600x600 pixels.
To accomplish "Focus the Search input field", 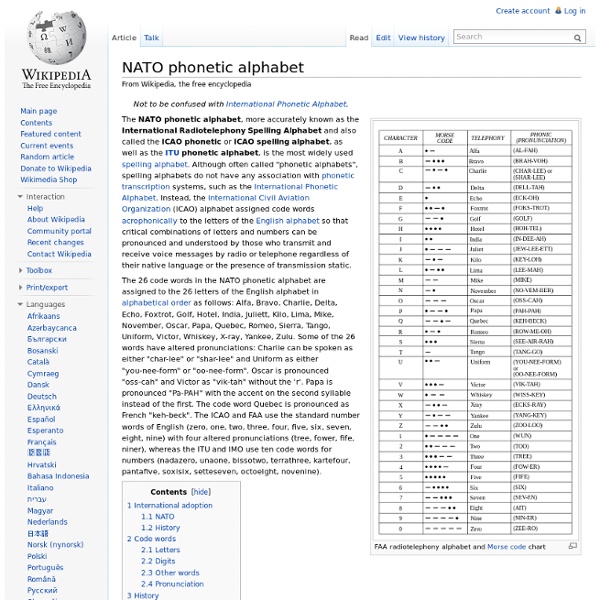I will coord(512,37).
